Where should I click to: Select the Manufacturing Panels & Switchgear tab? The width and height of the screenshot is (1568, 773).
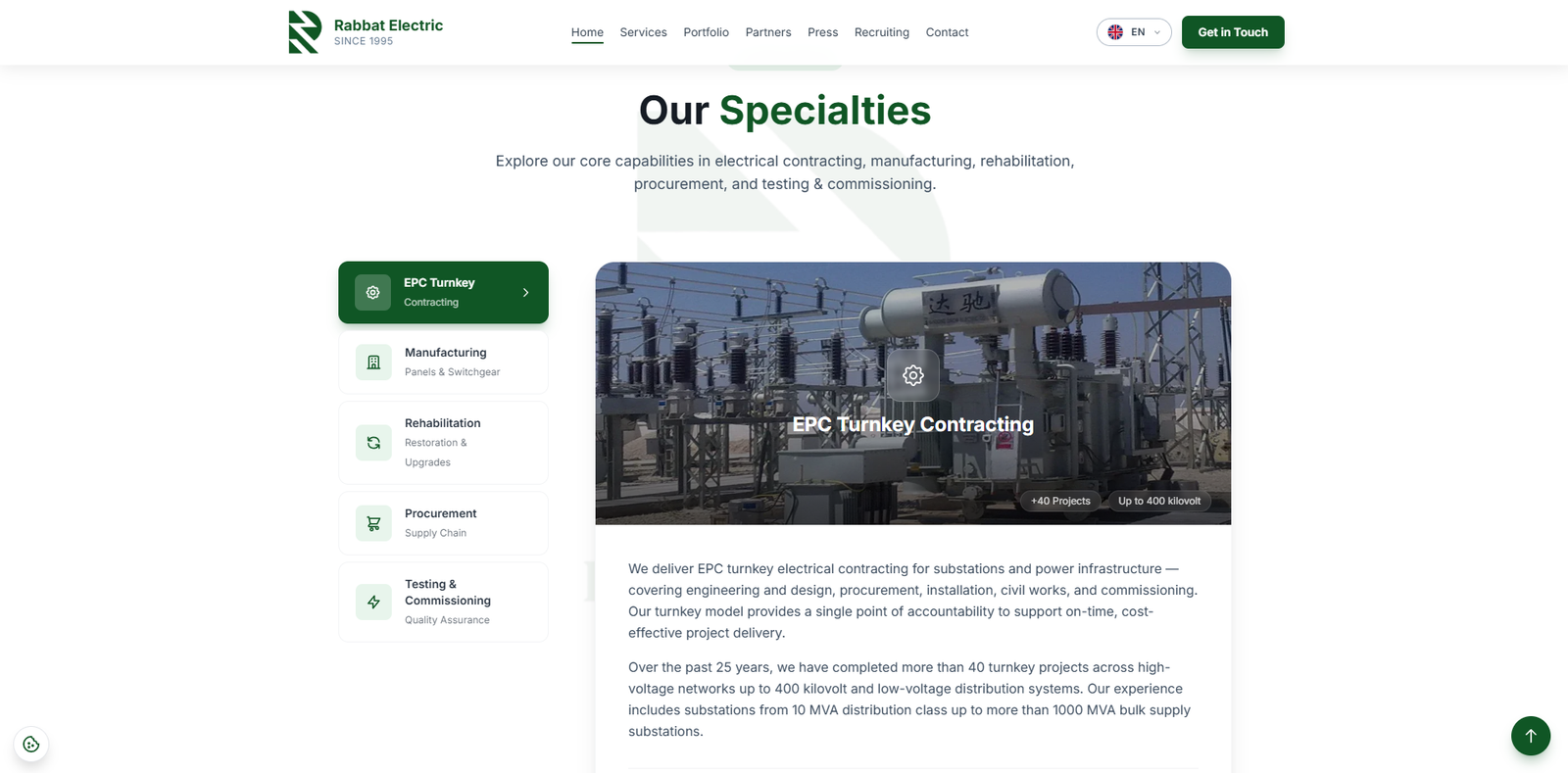point(443,362)
